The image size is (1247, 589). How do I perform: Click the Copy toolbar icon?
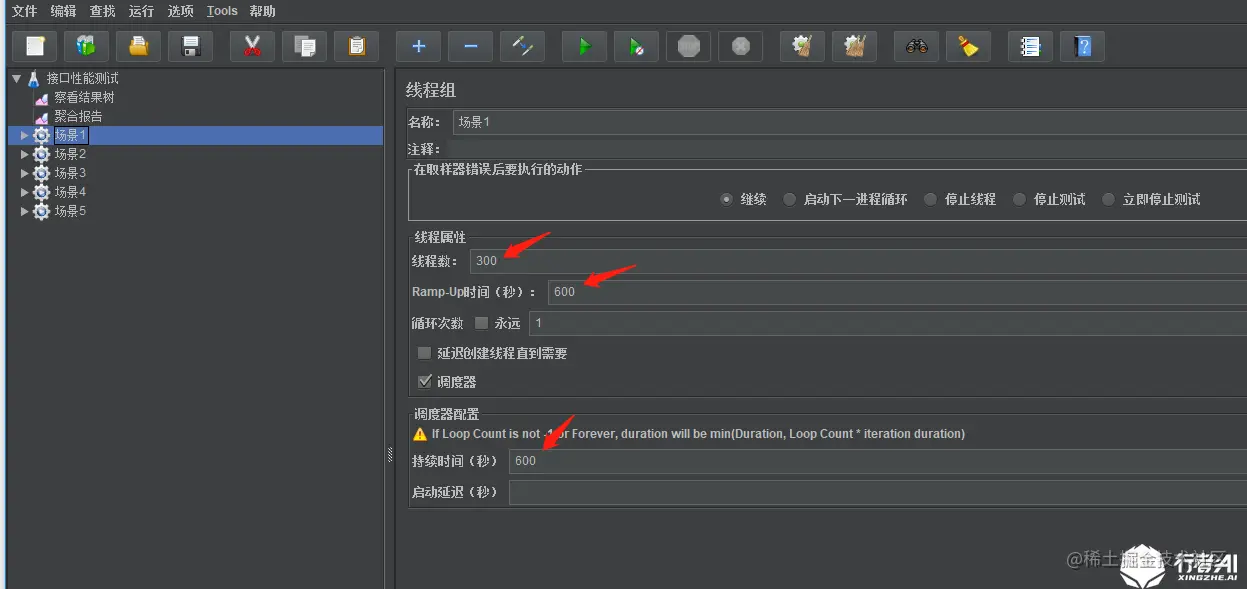(304, 46)
